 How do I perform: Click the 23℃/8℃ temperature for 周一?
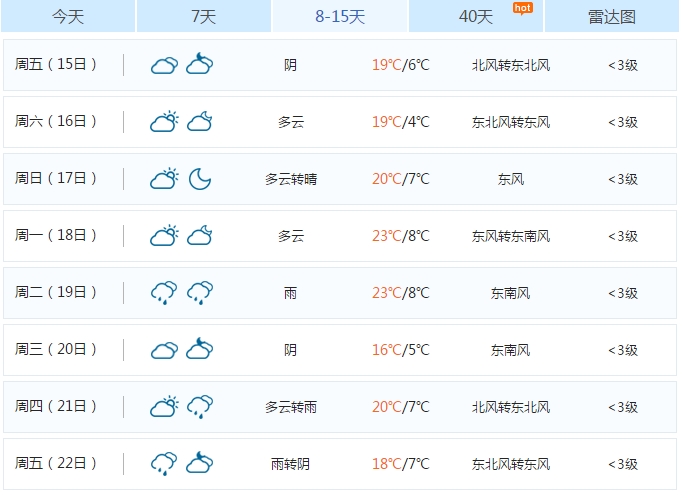pos(401,236)
